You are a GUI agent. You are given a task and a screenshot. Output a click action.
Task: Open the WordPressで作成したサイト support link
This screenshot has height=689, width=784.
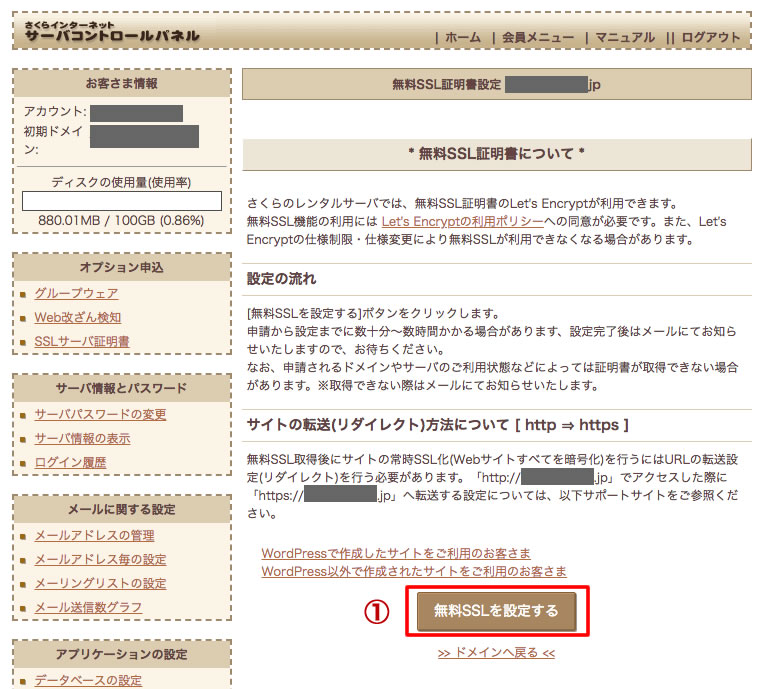(396, 553)
